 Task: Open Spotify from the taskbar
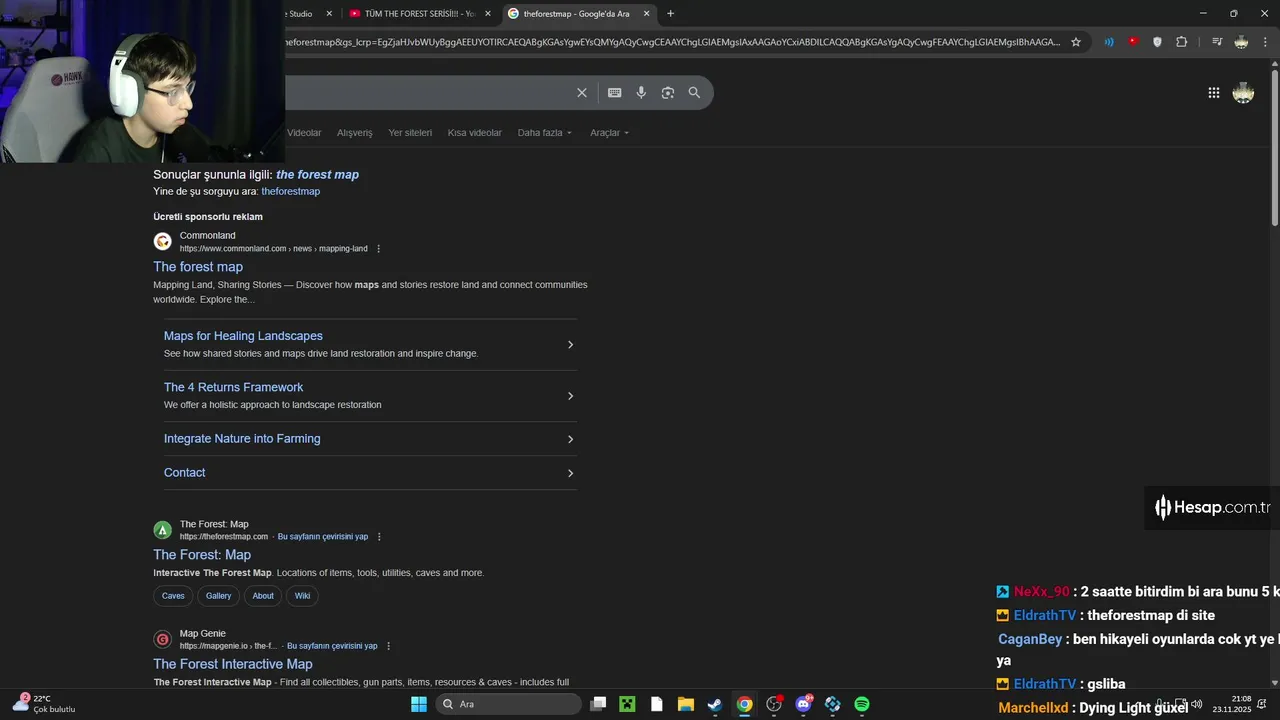[862, 704]
